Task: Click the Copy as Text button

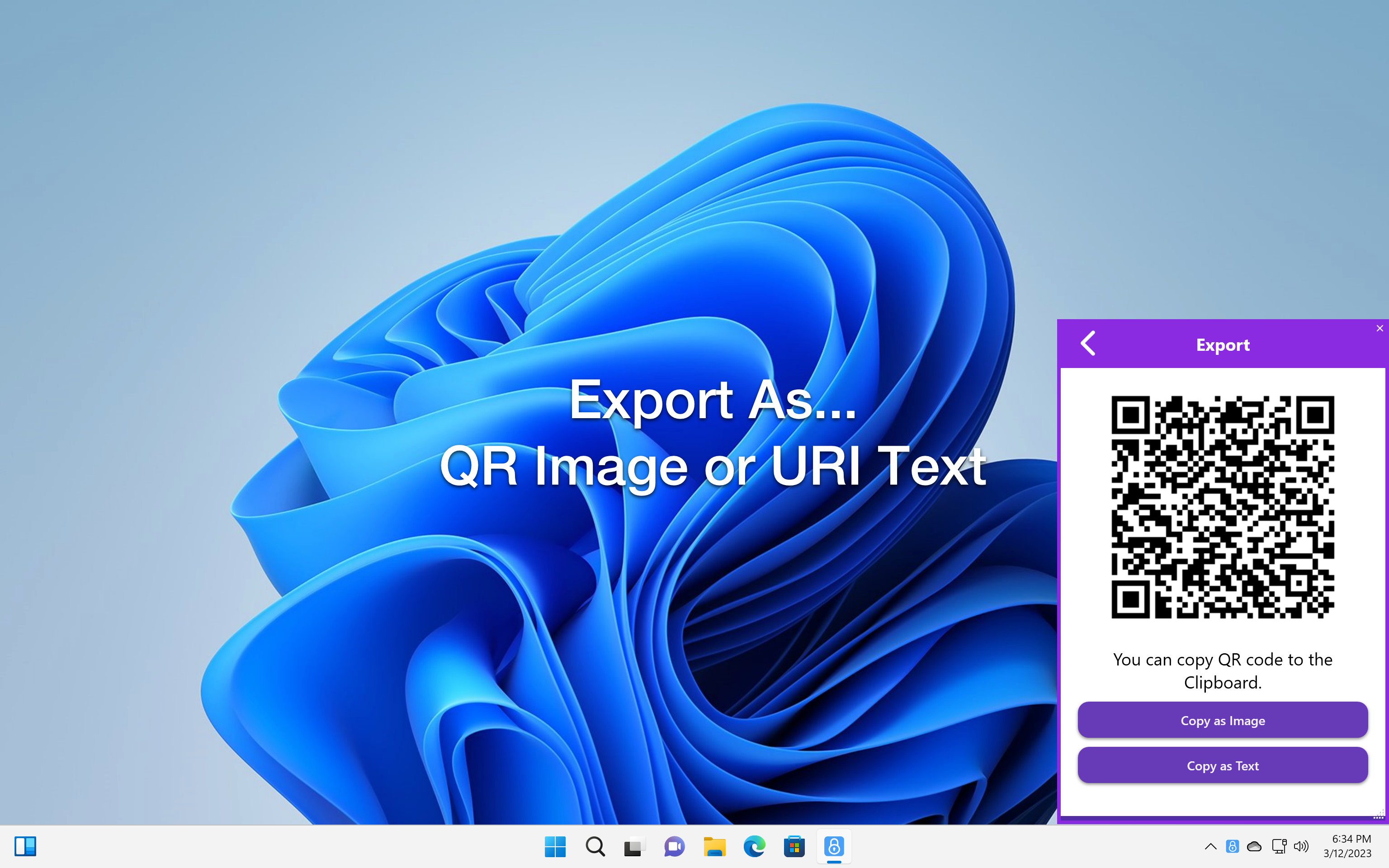Action: click(1223, 764)
